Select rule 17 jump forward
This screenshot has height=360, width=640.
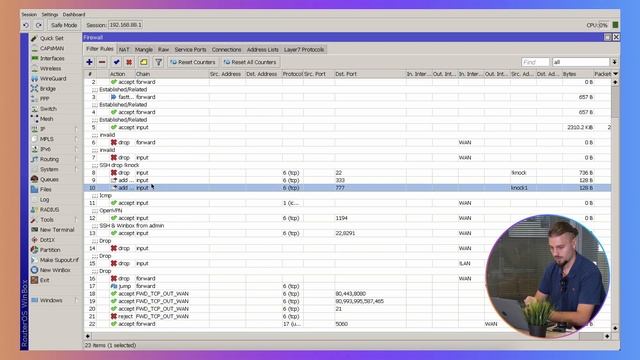pos(347,286)
